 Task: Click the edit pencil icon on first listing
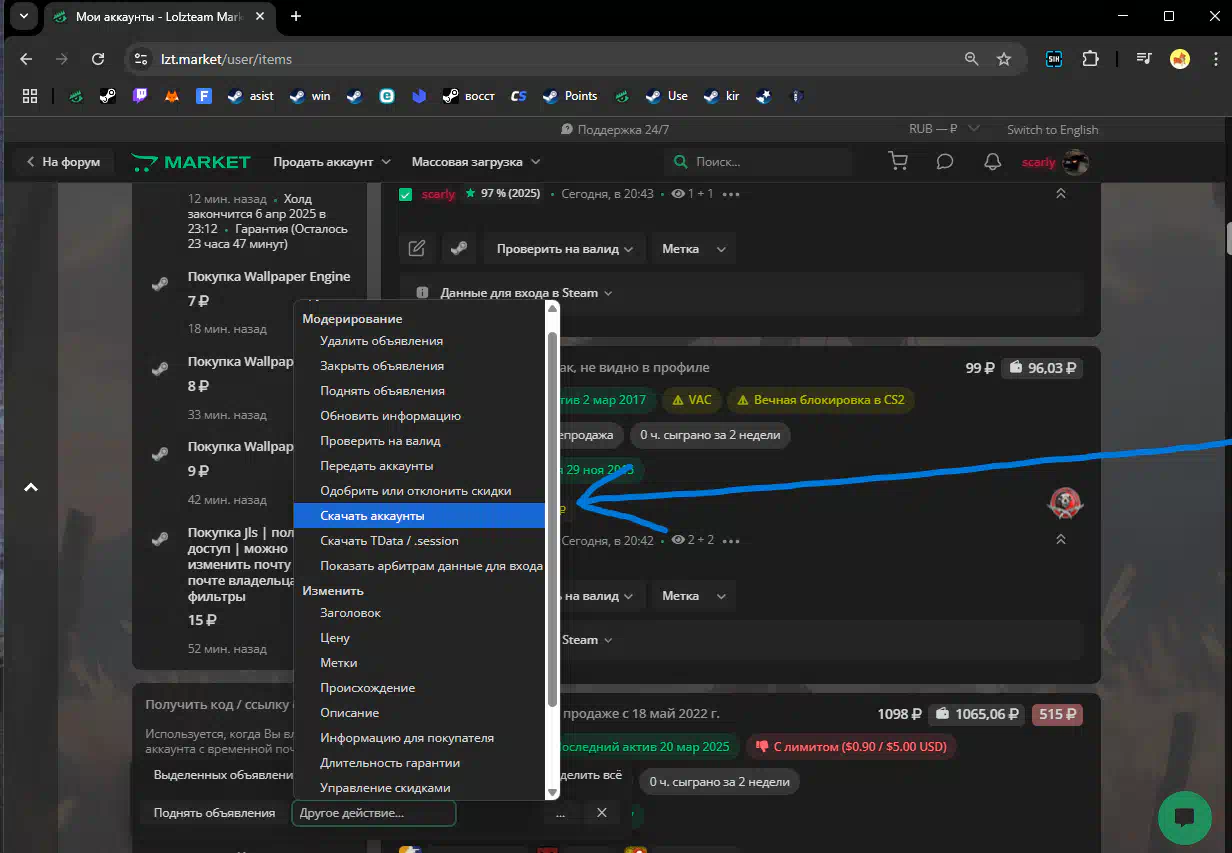[x=417, y=249]
